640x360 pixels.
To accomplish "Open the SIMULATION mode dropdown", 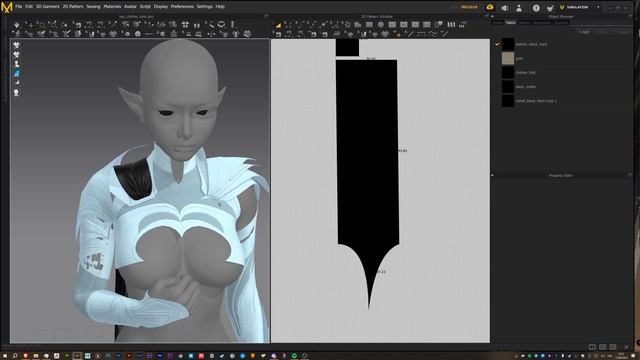I will [x=580, y=7].
